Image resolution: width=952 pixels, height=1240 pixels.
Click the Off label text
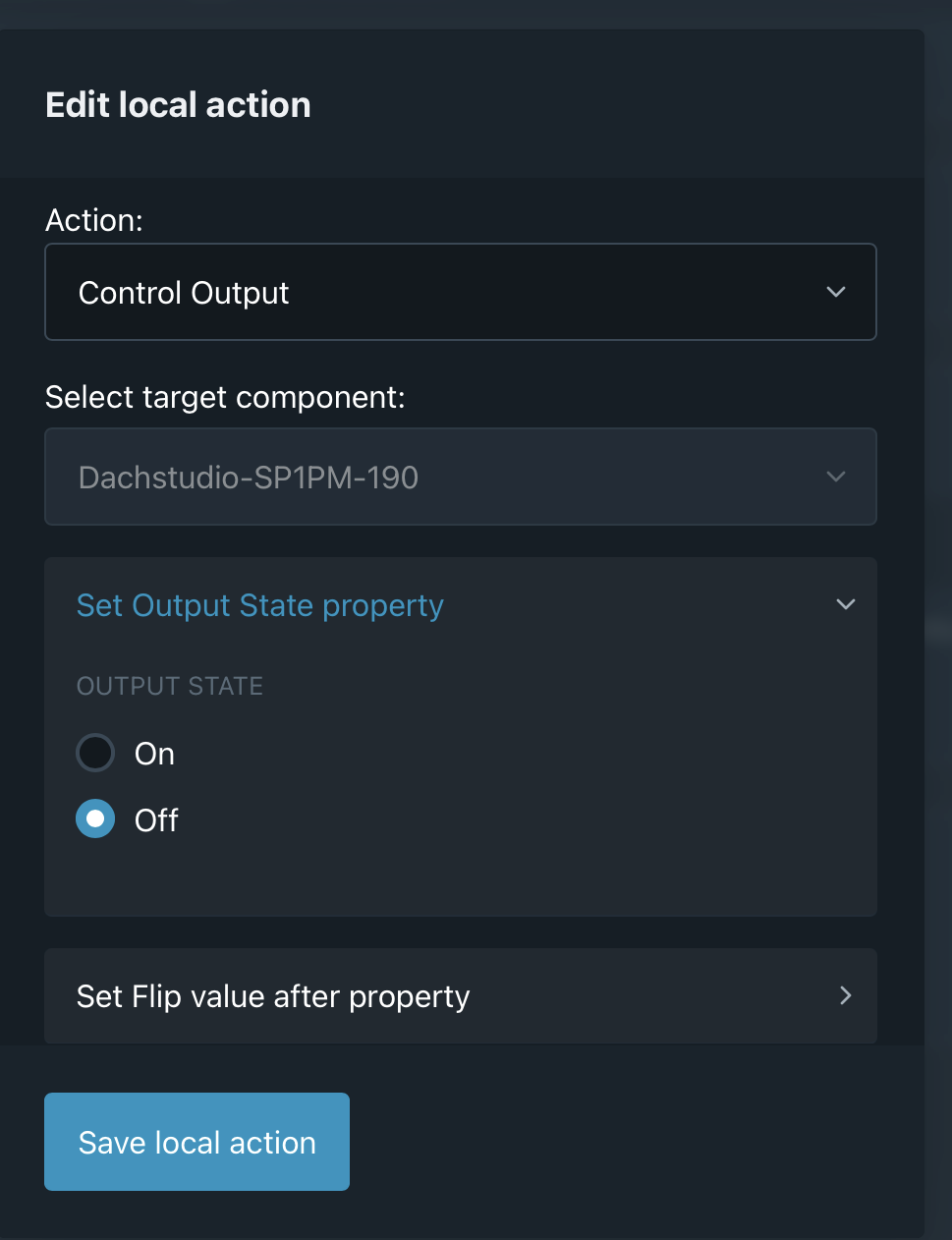coord(156,819)
